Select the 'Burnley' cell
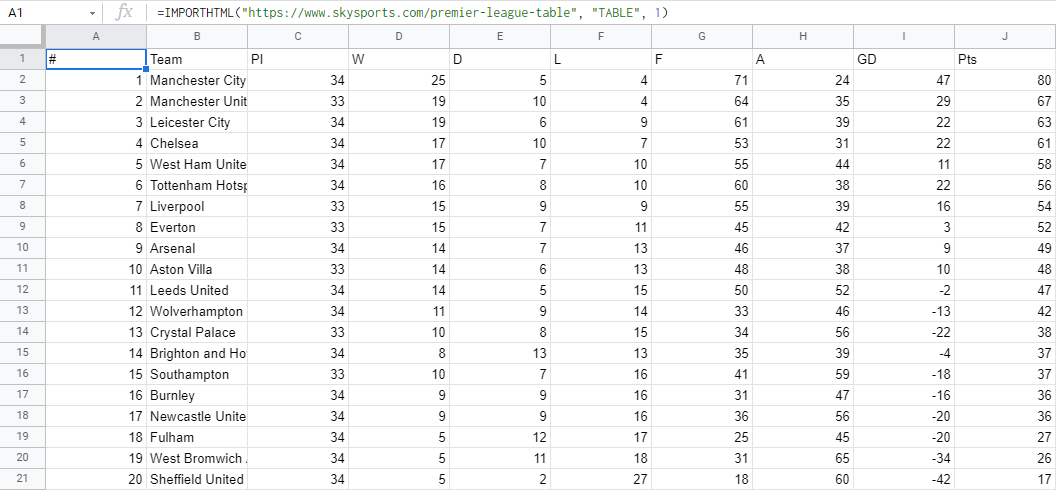The width and height of the screenshot is (1056, 490). (x=197, y=395)
